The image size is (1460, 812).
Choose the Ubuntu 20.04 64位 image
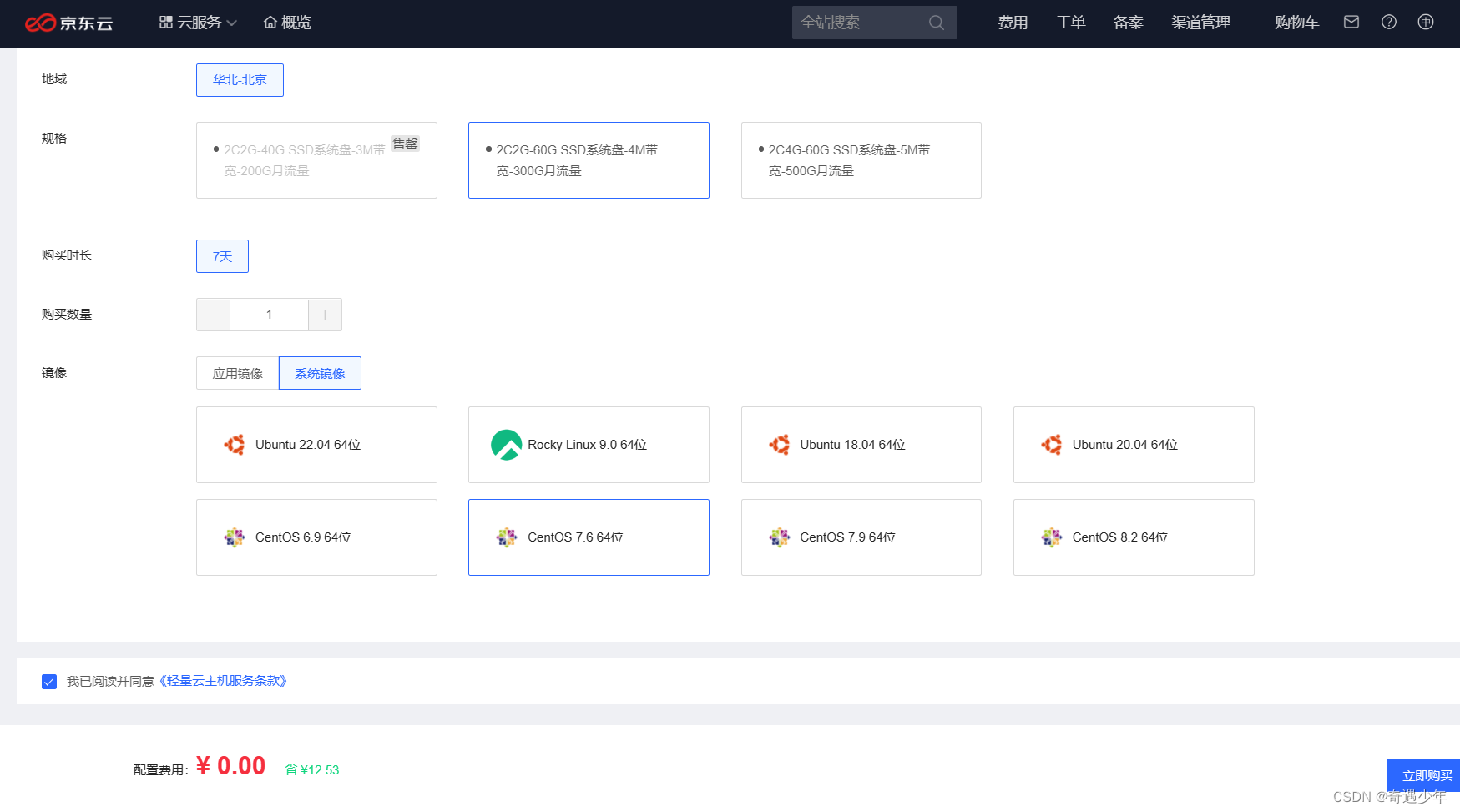click(1134, 445)
